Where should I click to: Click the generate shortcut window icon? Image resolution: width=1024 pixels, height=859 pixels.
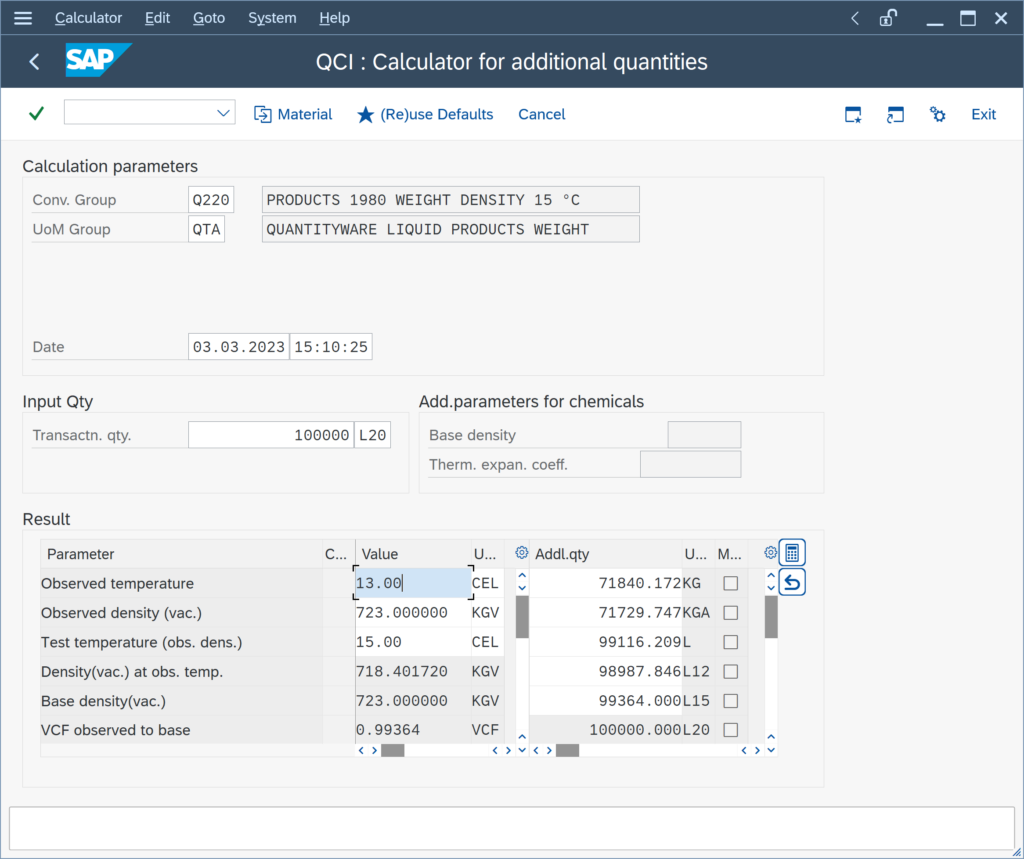click(895, 114)
